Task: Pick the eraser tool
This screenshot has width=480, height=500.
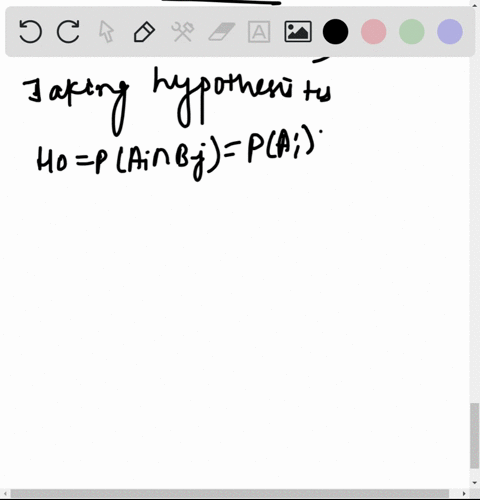Action: (222, 32)
